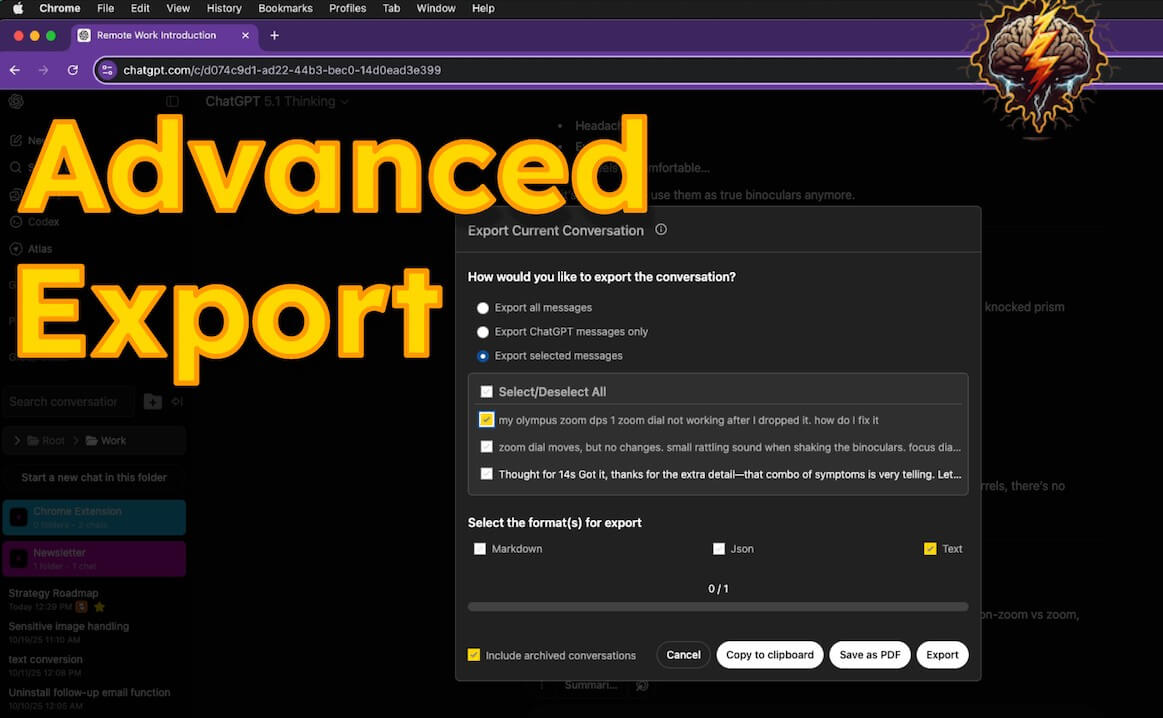Toggle the sidebar panel icon
Screen dimensions: 1163x718
[x=172, y=102]
